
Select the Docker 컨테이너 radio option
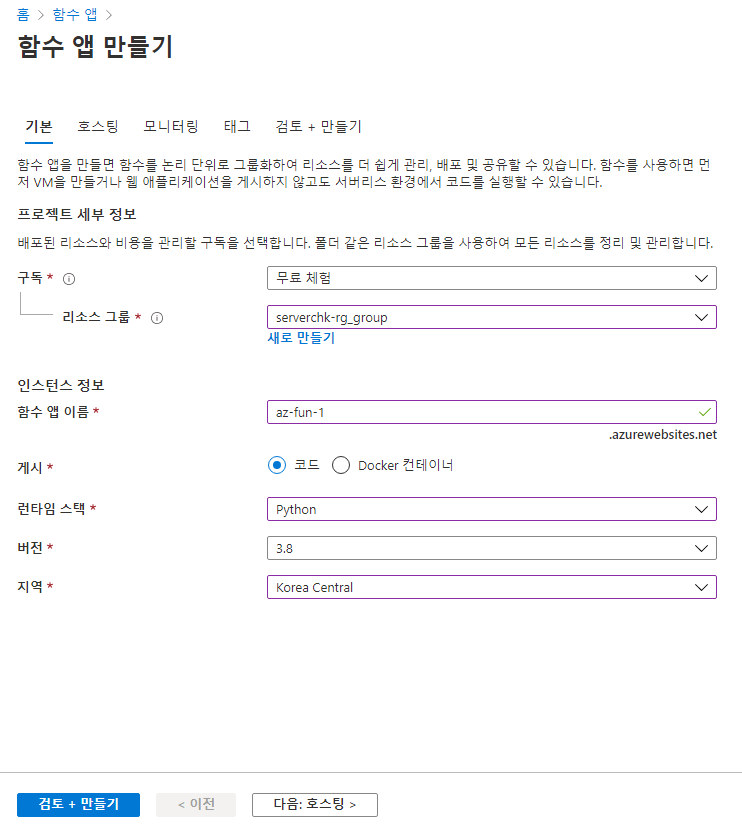(341, 465)
